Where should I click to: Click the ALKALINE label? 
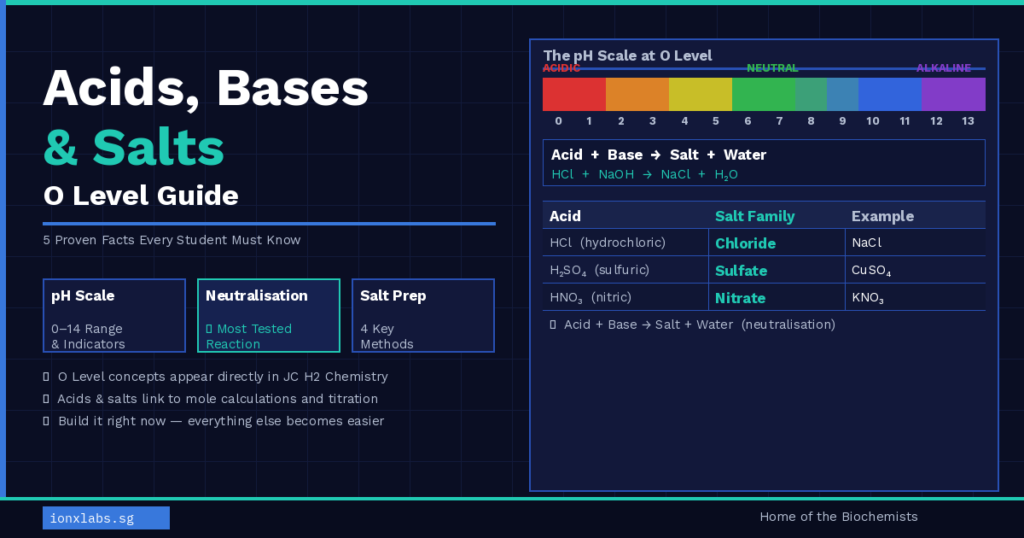click(944, 68)
